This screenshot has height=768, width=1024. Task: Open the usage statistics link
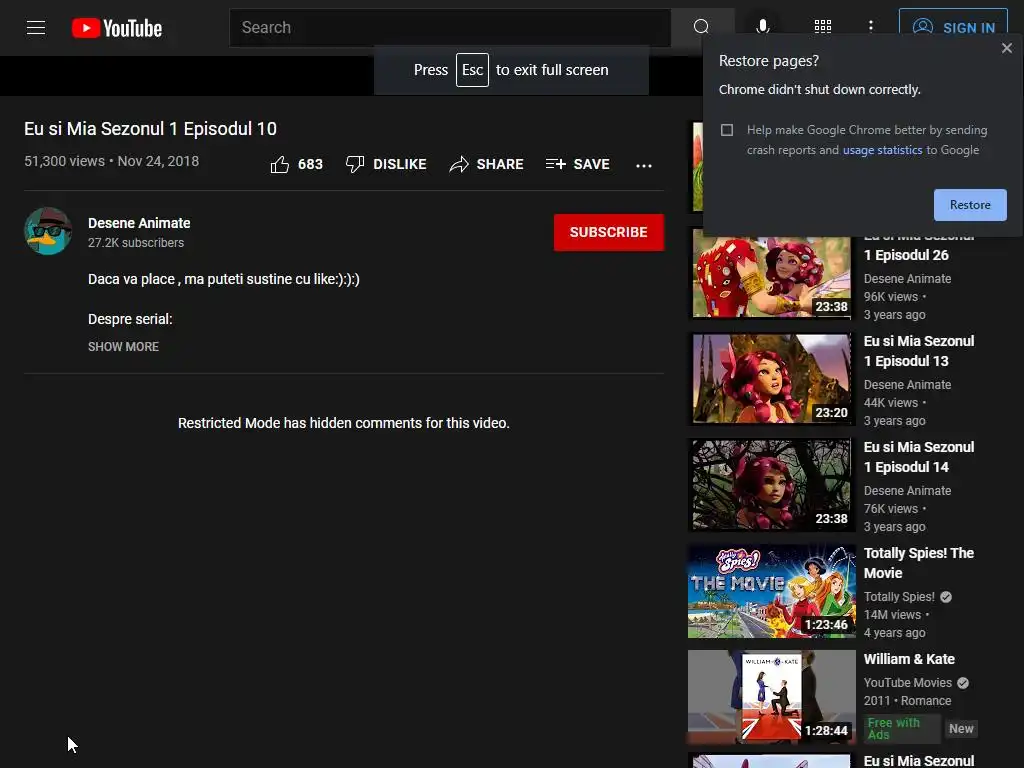882,150
